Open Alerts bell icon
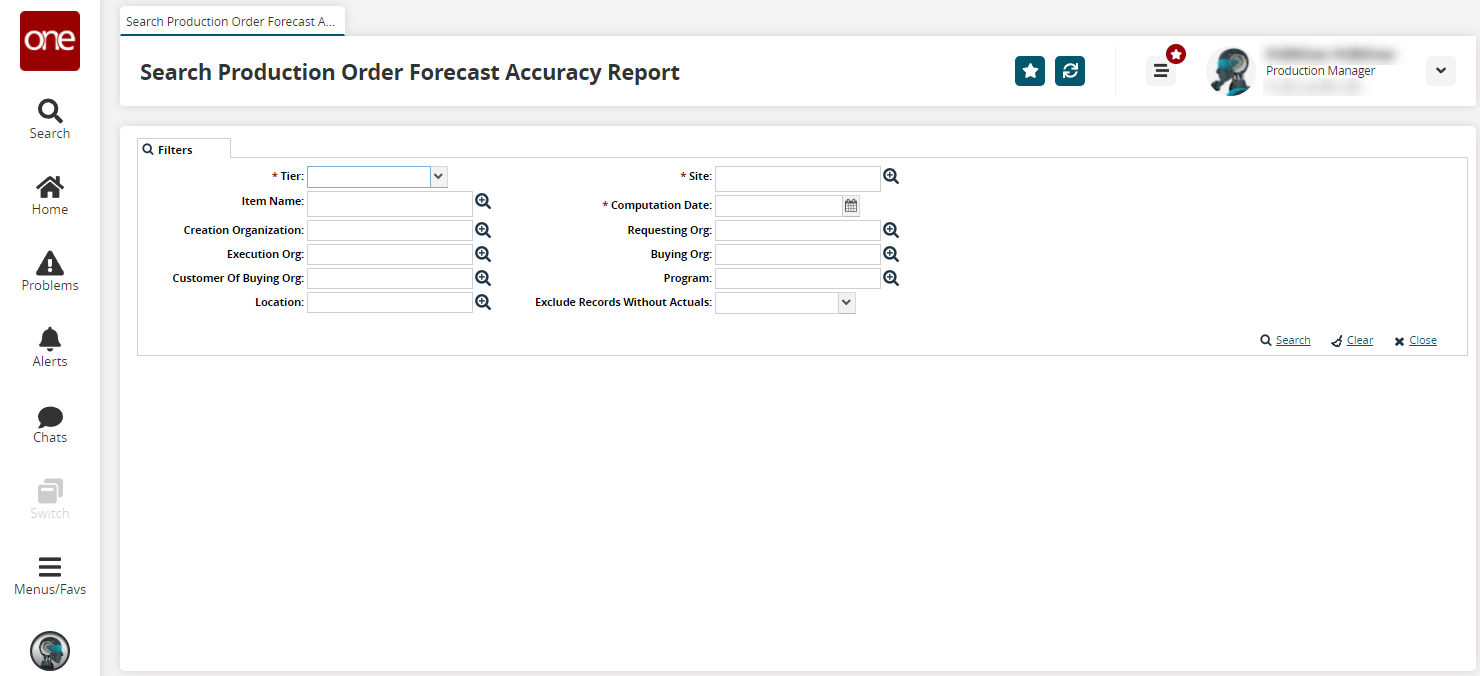Viewport: 1480px width, 676px height. point(49,339)
